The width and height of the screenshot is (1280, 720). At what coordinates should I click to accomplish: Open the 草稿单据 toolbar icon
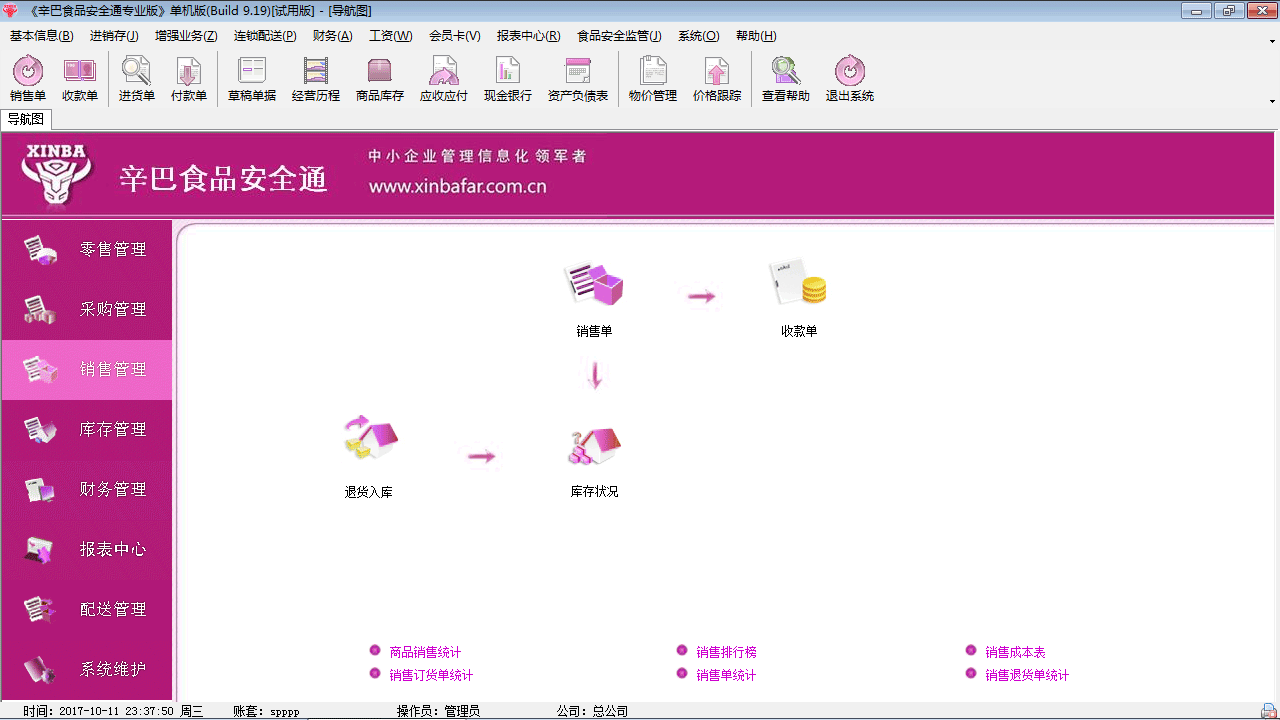[x=252, y=79]
